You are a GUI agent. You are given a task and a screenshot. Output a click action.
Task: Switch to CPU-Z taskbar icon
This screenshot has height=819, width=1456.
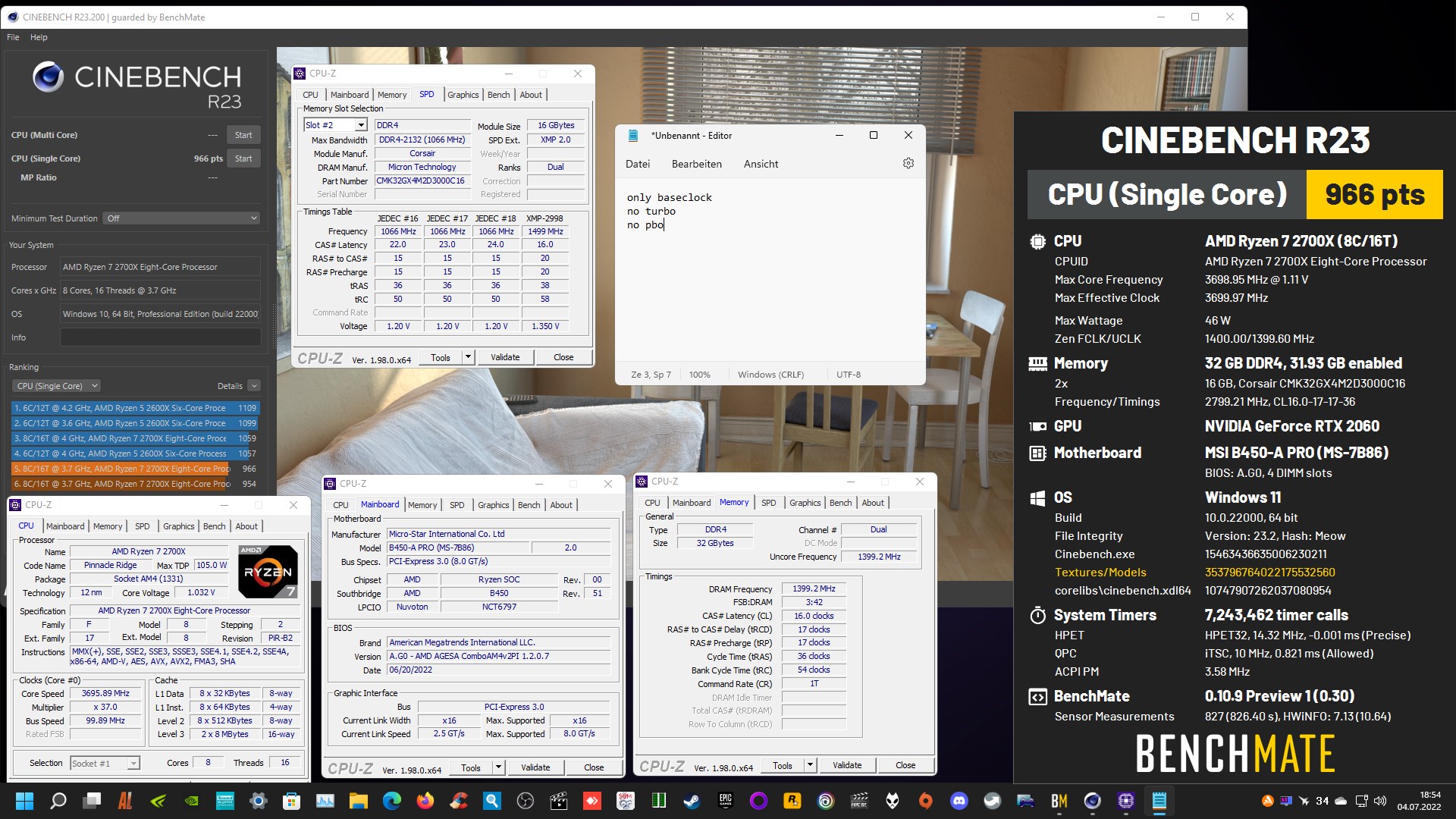click(x=1125, y=801)
